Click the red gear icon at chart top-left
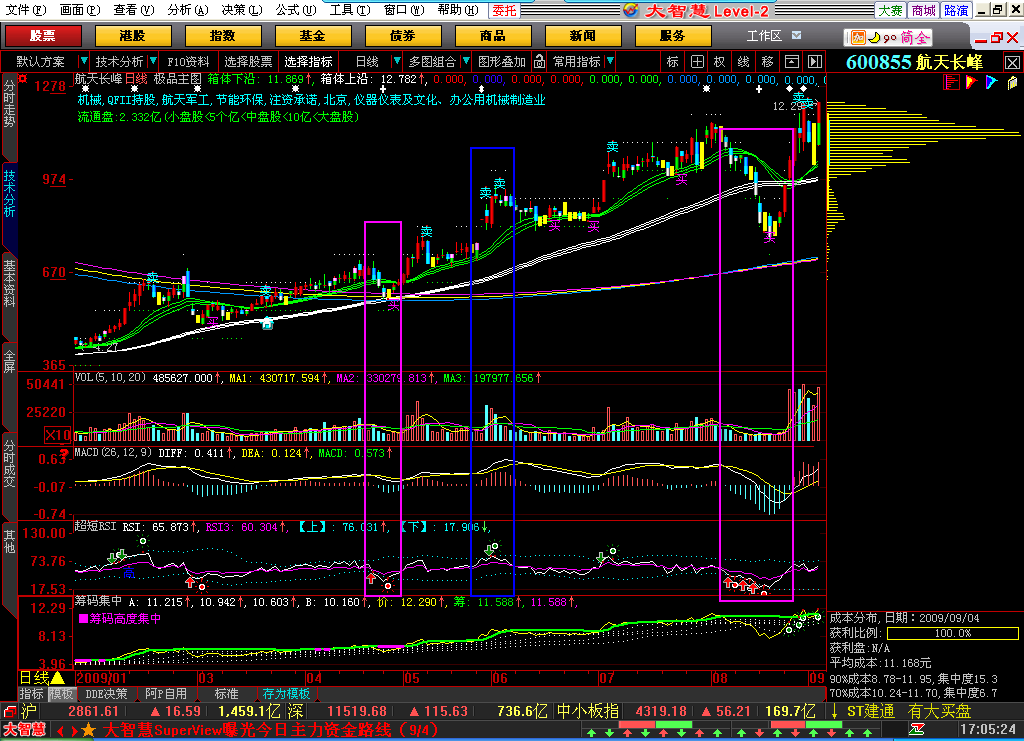The width and height of the screenshot is (1024, 741). [x=23, y=79]
